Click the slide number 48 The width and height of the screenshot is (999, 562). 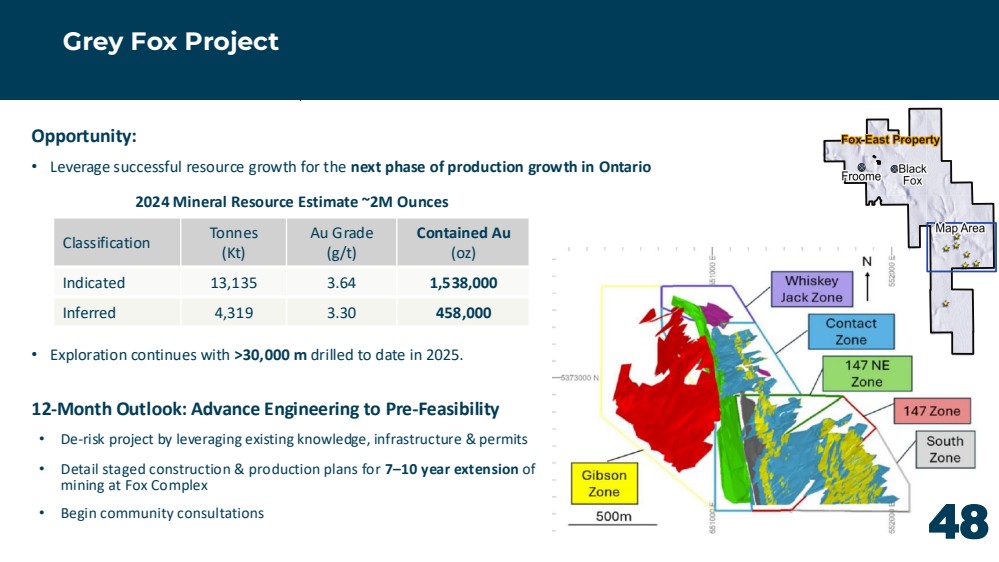[958, 522]
